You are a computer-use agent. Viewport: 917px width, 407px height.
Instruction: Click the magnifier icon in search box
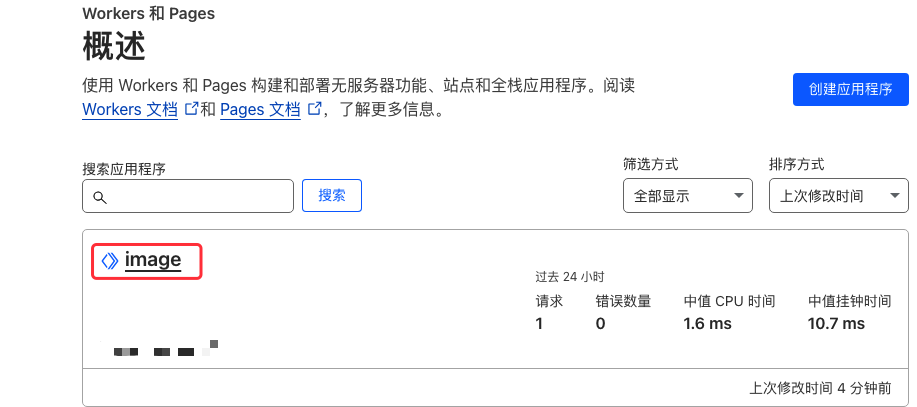pos(100,198)
